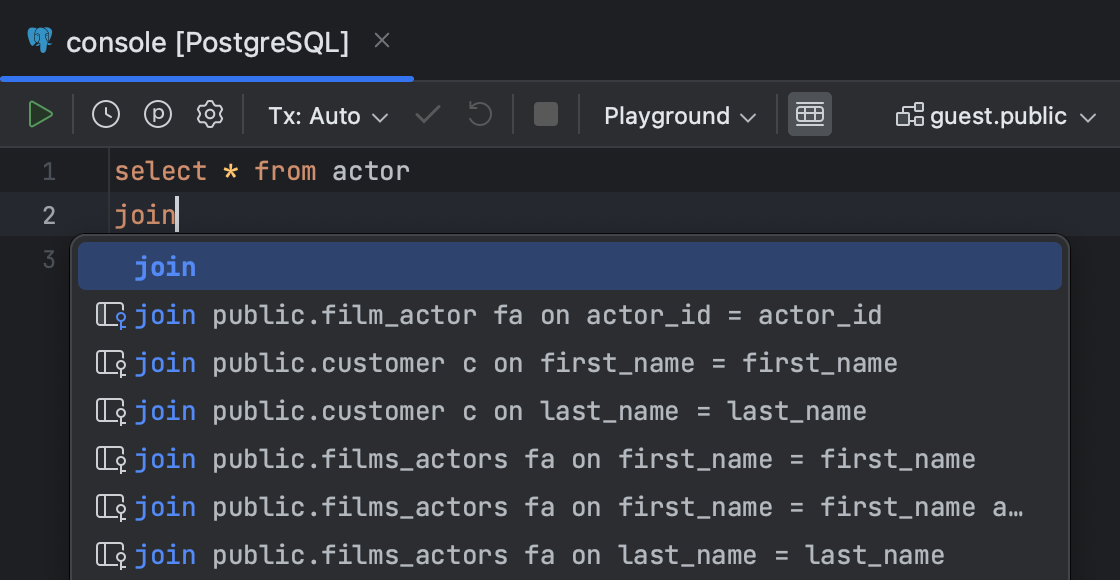Open console settings gear icon

(x=209, y=115)
